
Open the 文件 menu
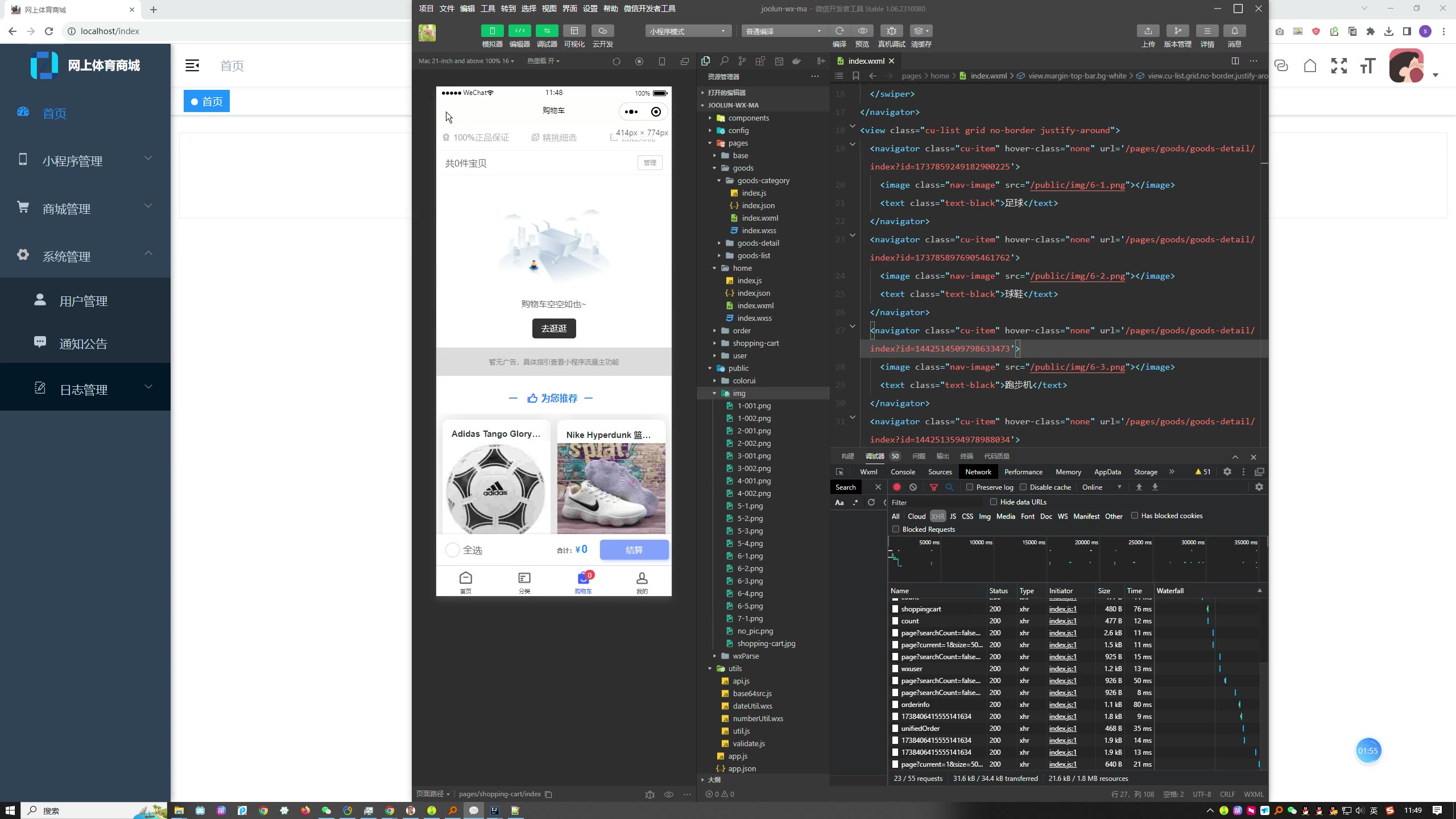tap(446, 9)
